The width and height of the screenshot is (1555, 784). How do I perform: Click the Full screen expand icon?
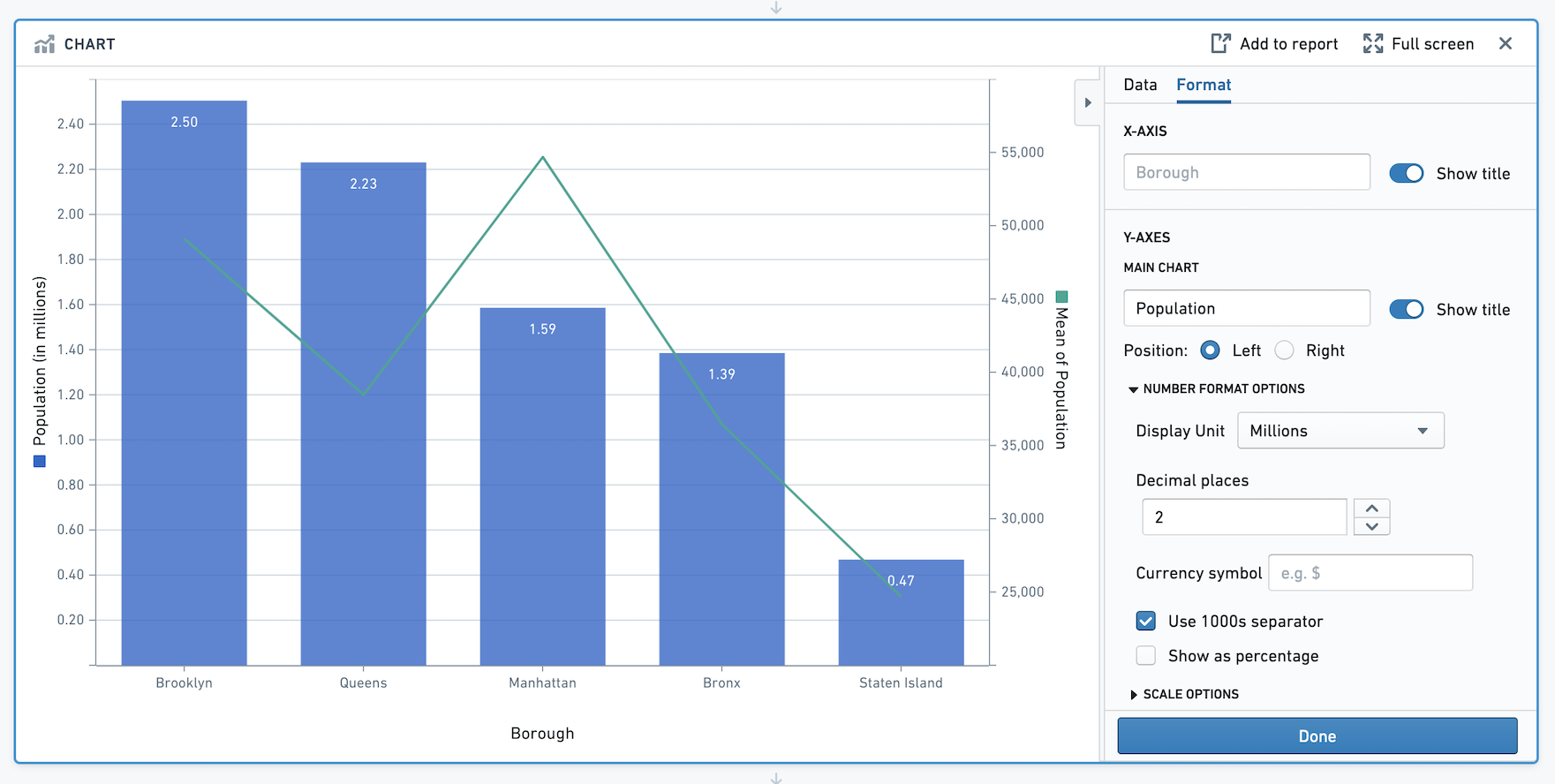(1373, 43)
